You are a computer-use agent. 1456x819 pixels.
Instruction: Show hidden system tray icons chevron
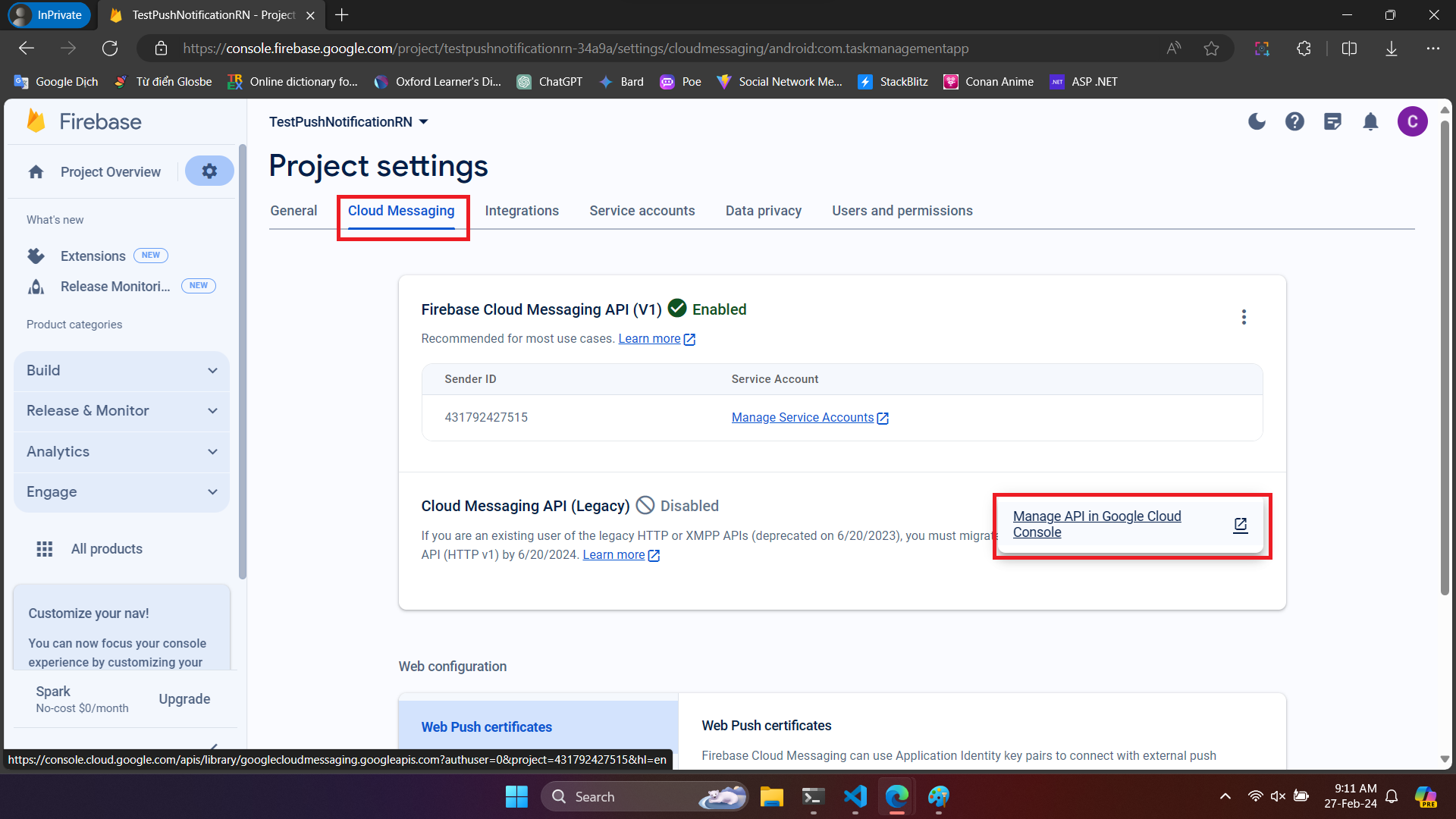tap(1225, 796)
